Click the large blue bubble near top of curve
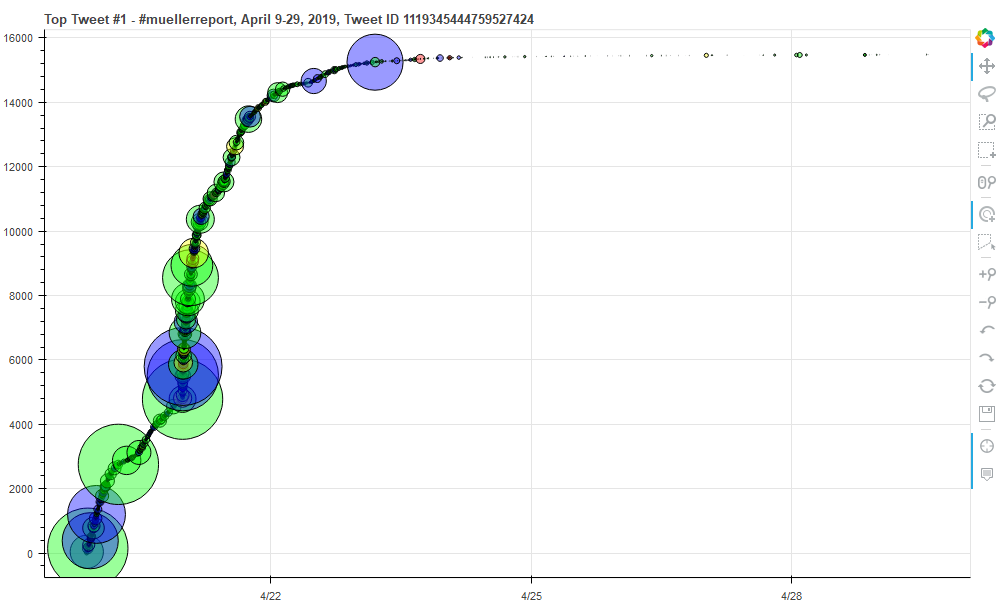Viewport: 1000px width, 600px height. tap(375, 62)
